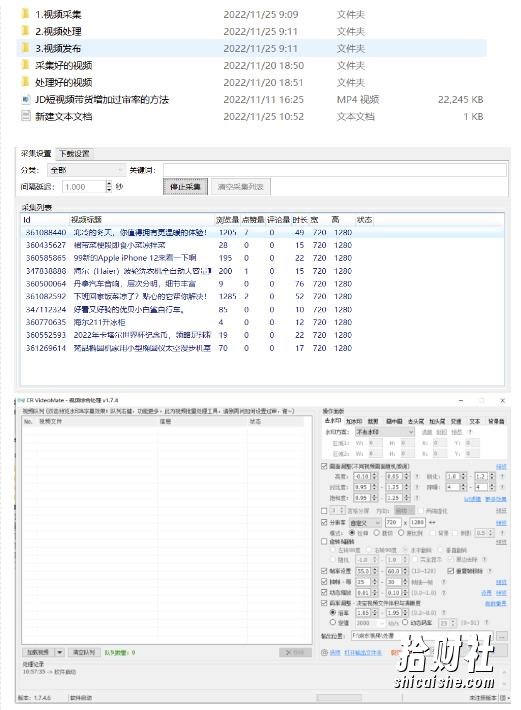Enable the 旋转/翻转 checkbox
This screenshot has width=521, height=710.
[324, 541]
